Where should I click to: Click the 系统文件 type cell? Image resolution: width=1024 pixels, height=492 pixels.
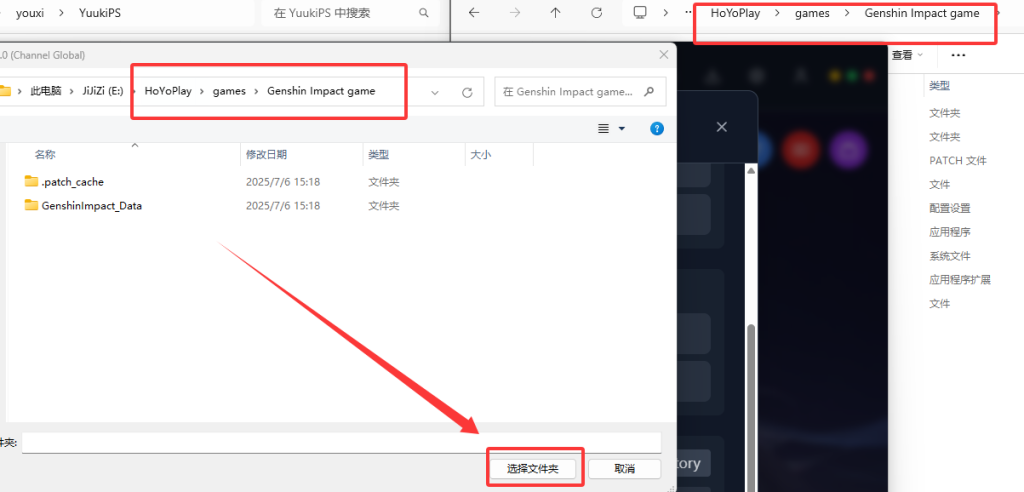click(950, 256)
